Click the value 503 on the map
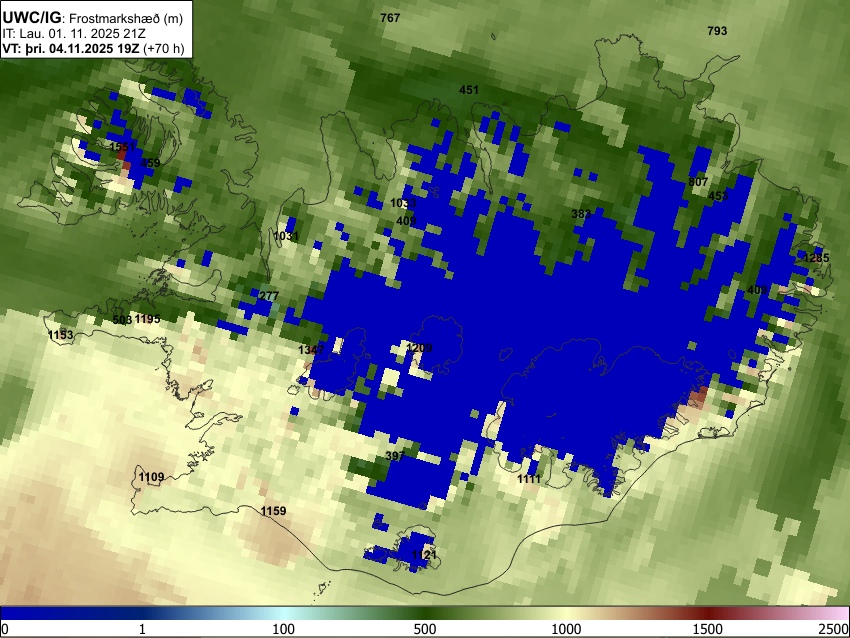 point(122,320)
